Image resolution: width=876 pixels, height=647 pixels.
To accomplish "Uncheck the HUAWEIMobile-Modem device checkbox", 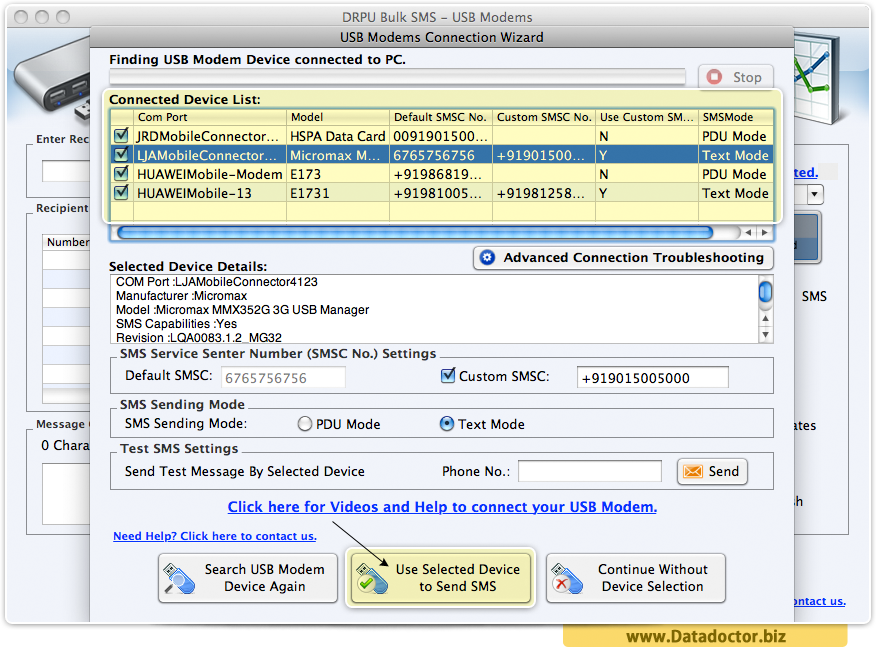I will [x=121, y=174].
